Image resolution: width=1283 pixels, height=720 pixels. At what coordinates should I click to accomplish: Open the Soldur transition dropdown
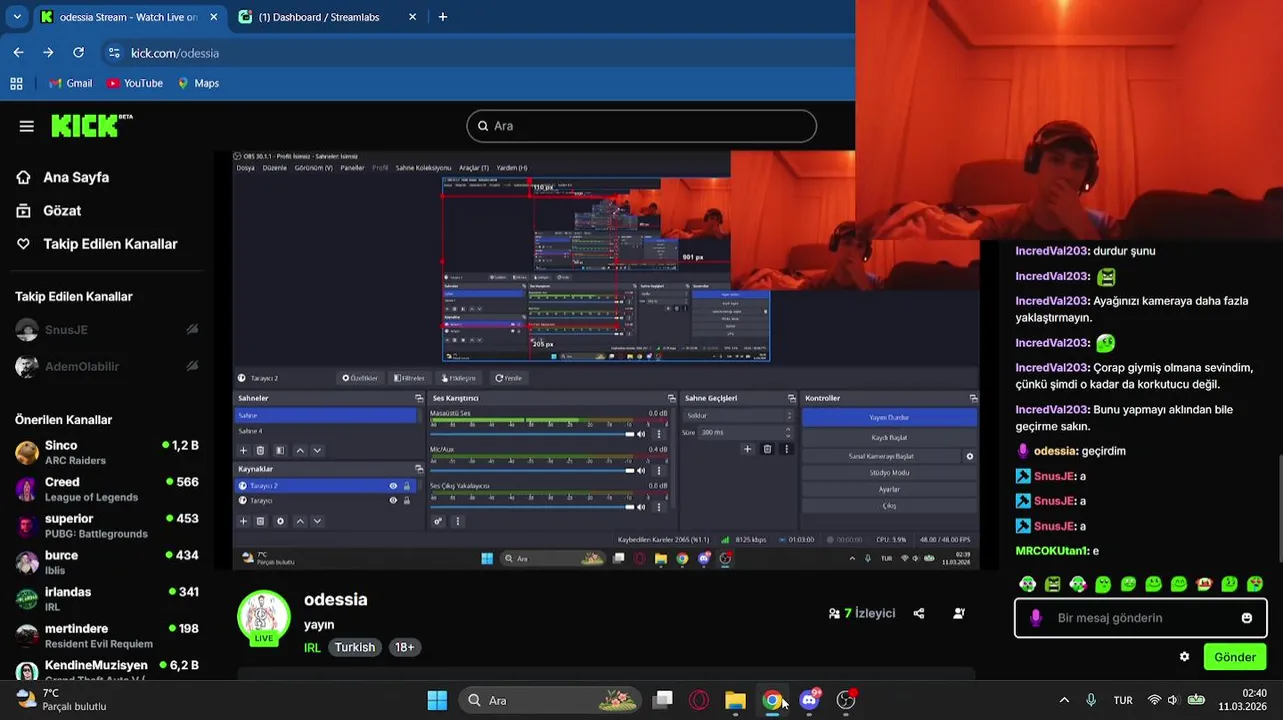coord(739,415)
